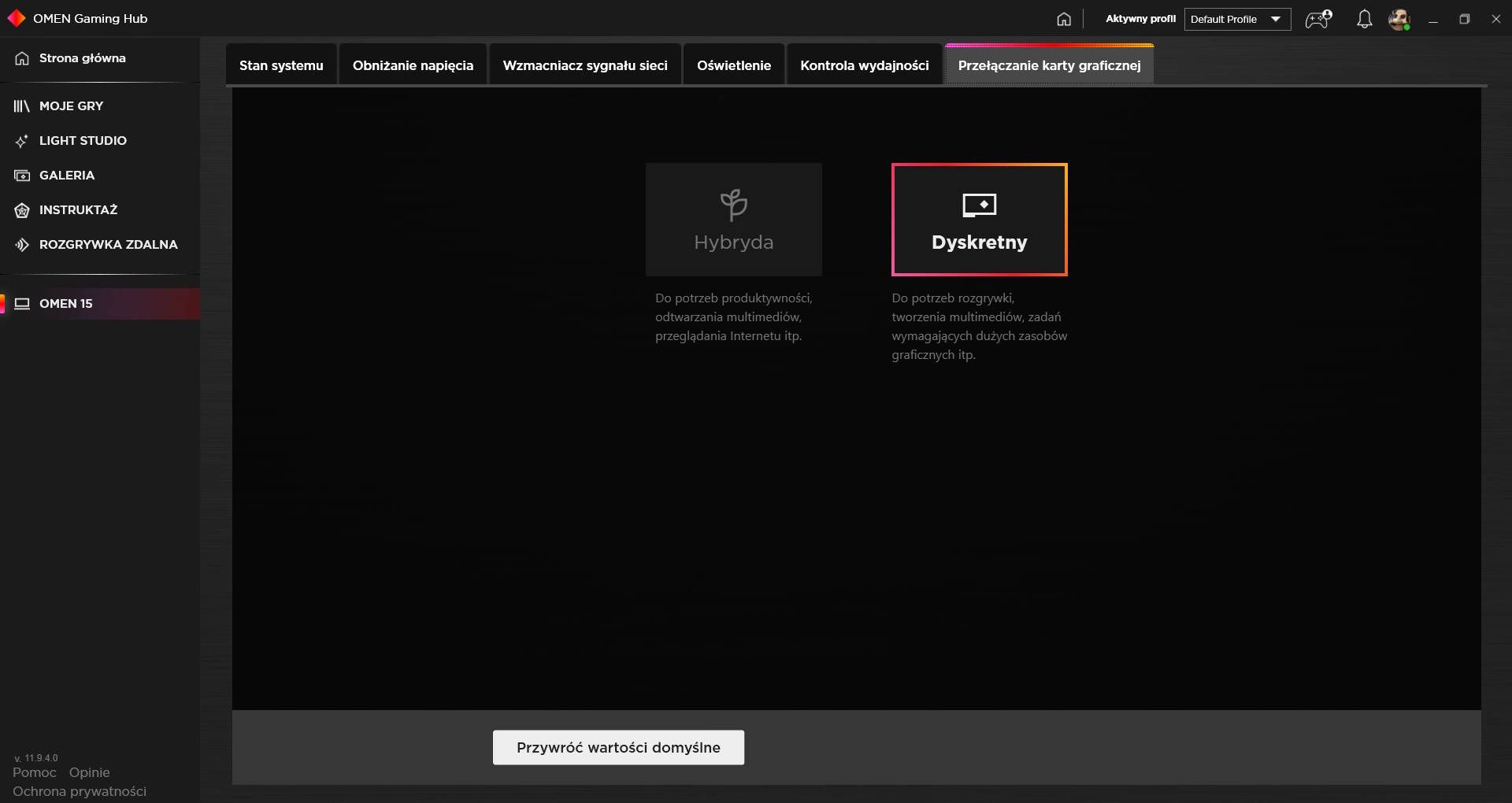Image resolution: width=1512 pixels, height=803 pixels.
Task: Click Przywróć wartości domyślne button
Action: click(x=618, y=747)
